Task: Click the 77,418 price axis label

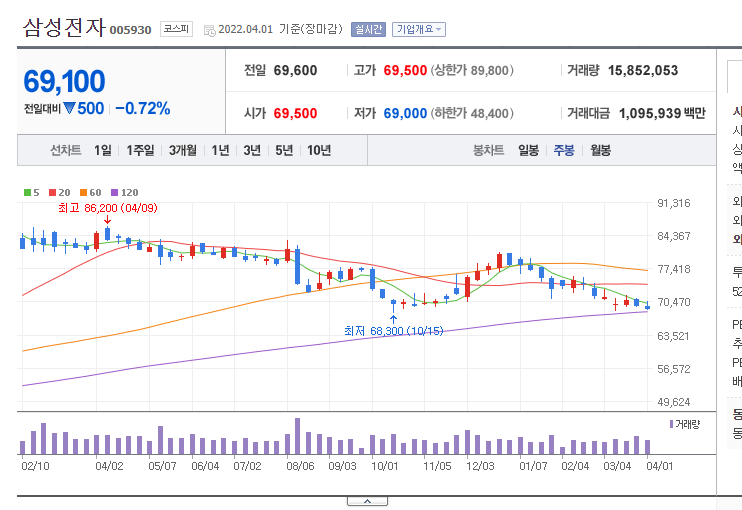Action: [674, 269]
